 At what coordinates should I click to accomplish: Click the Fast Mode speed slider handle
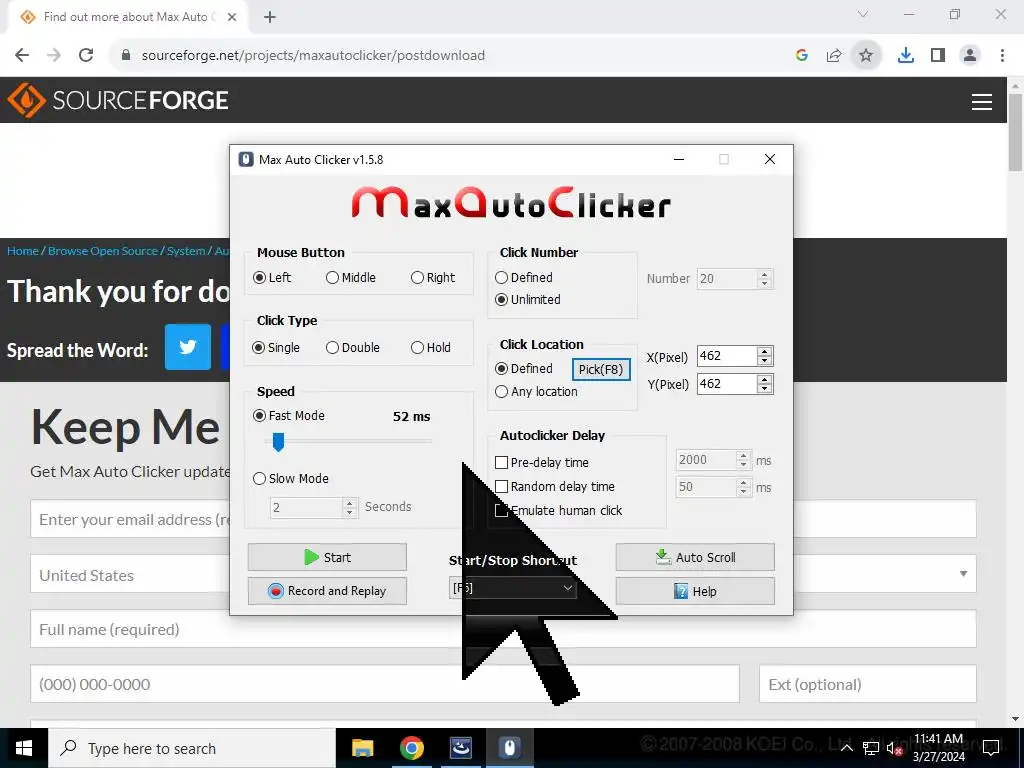278,442
